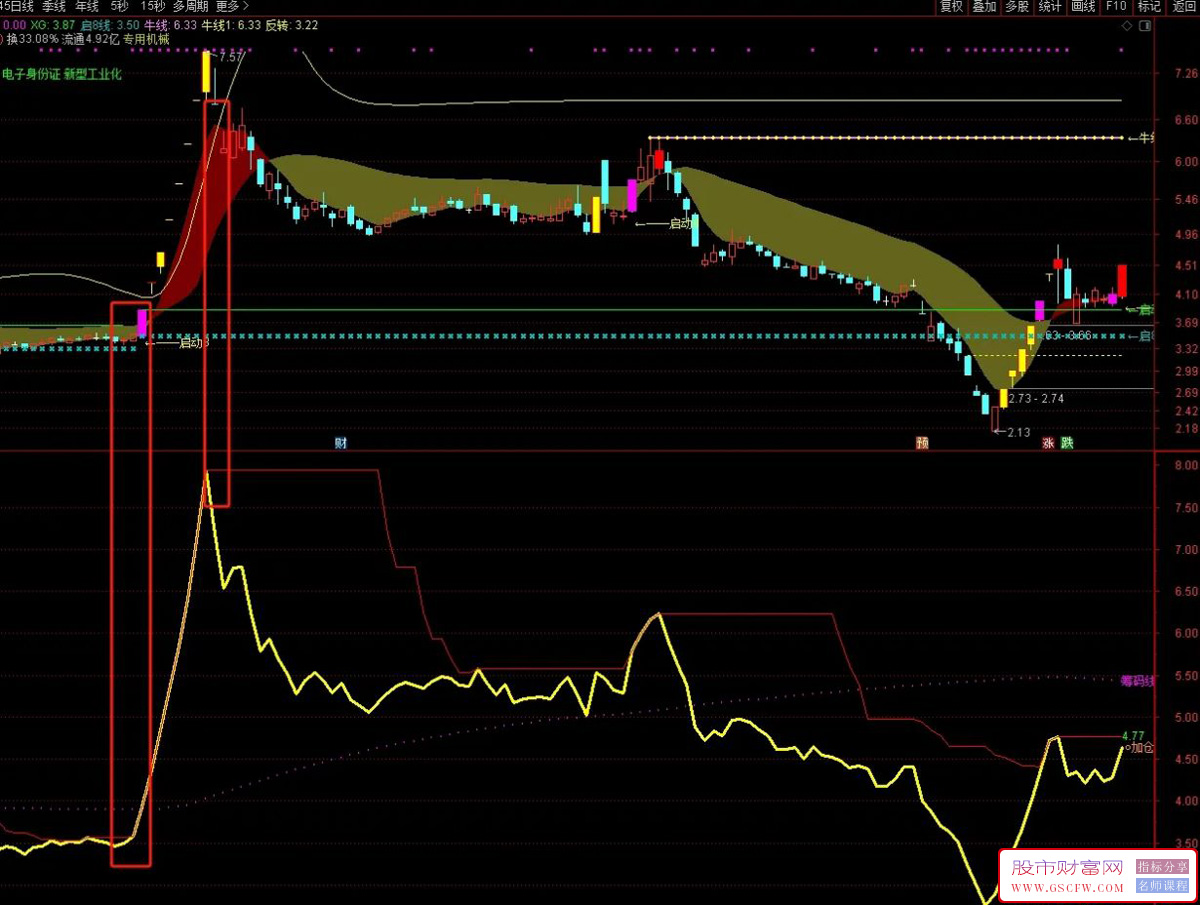This screenshot has width=1200, height=905.
Task: Click the XG: 3.87 indicator value
Action: coord(53,25)
